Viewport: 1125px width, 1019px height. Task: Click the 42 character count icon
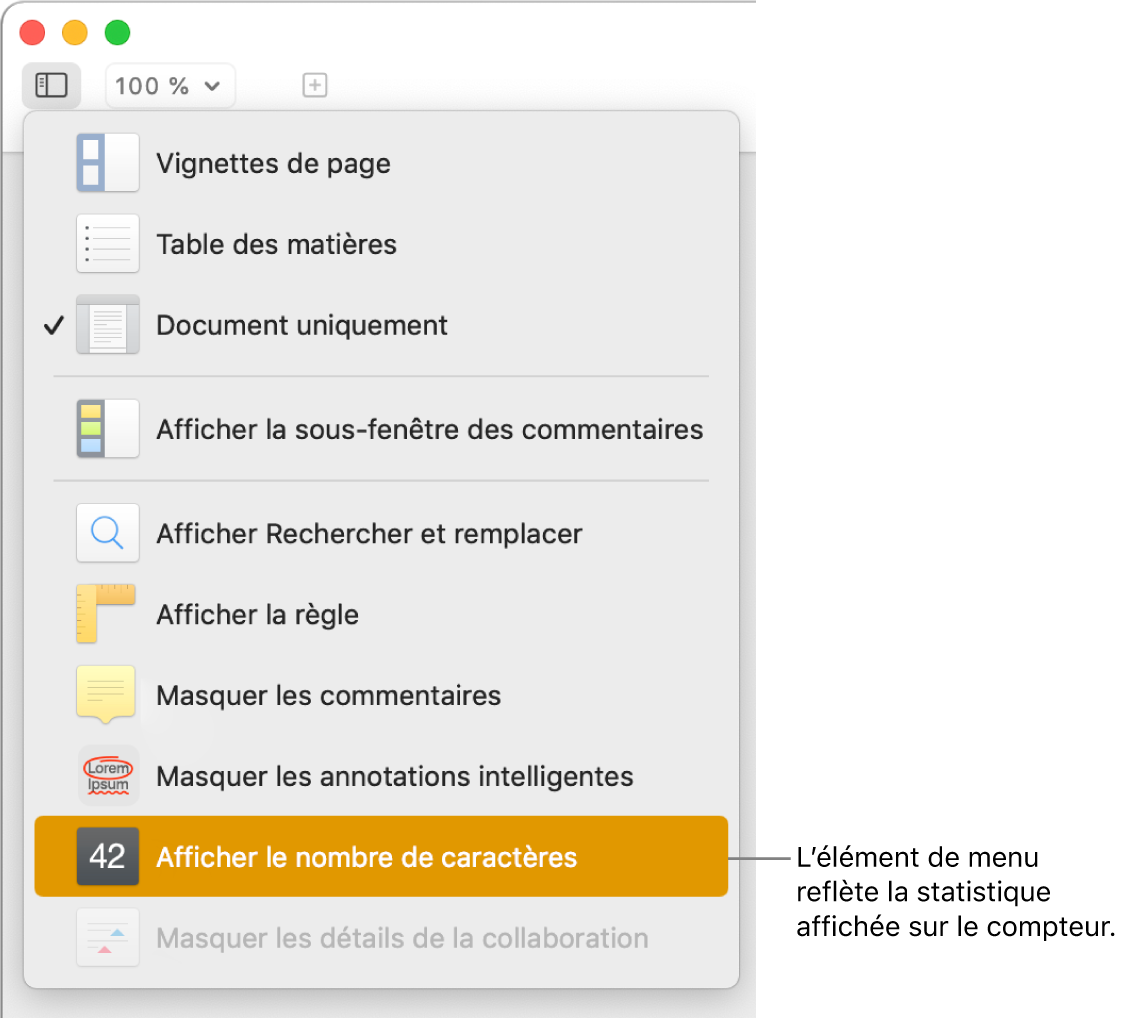pyautogui.click(x=108, y=856)
